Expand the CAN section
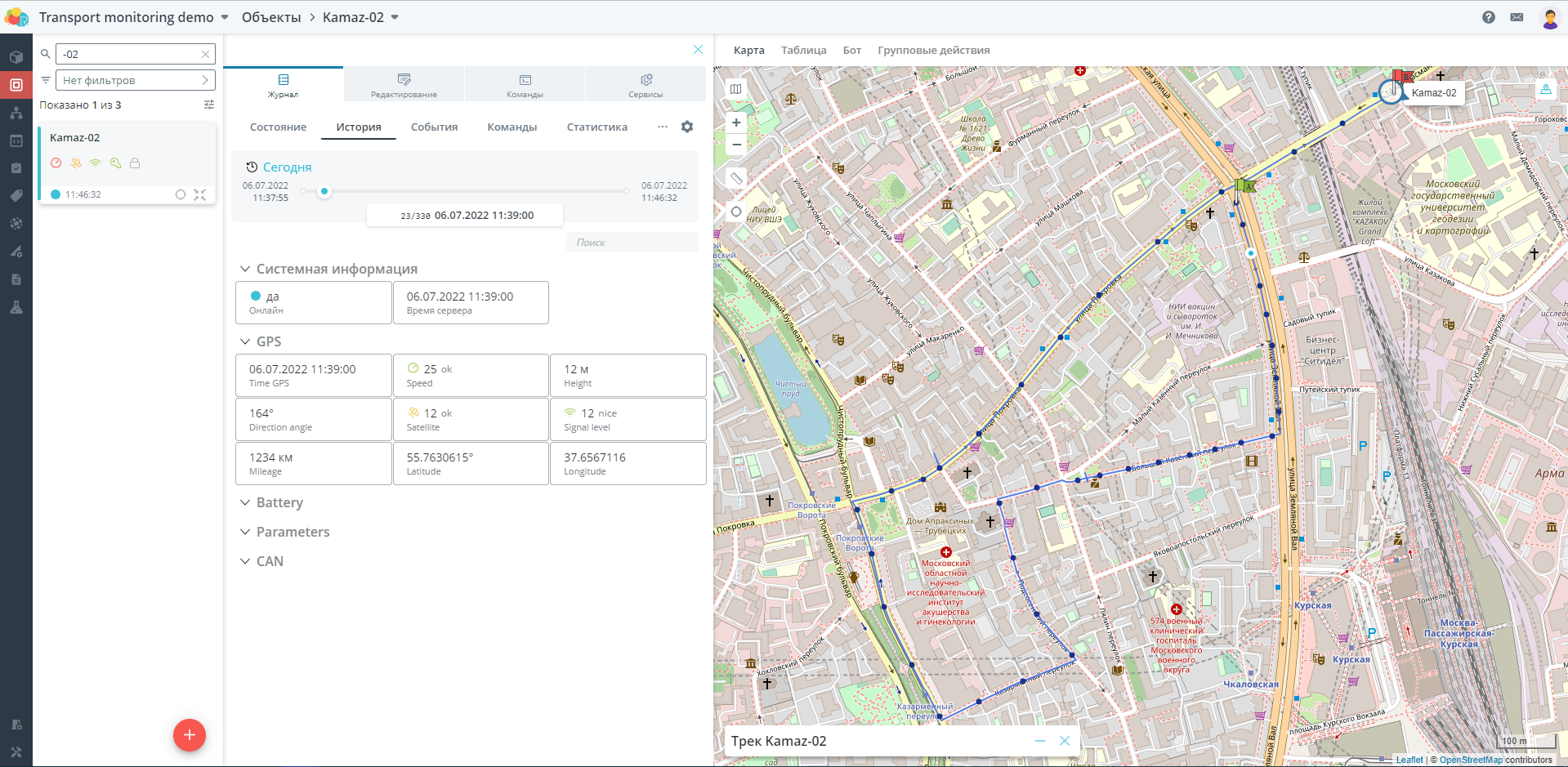Image resolution: width=1568 pixels, height=767 pixels. coord(261,561)
